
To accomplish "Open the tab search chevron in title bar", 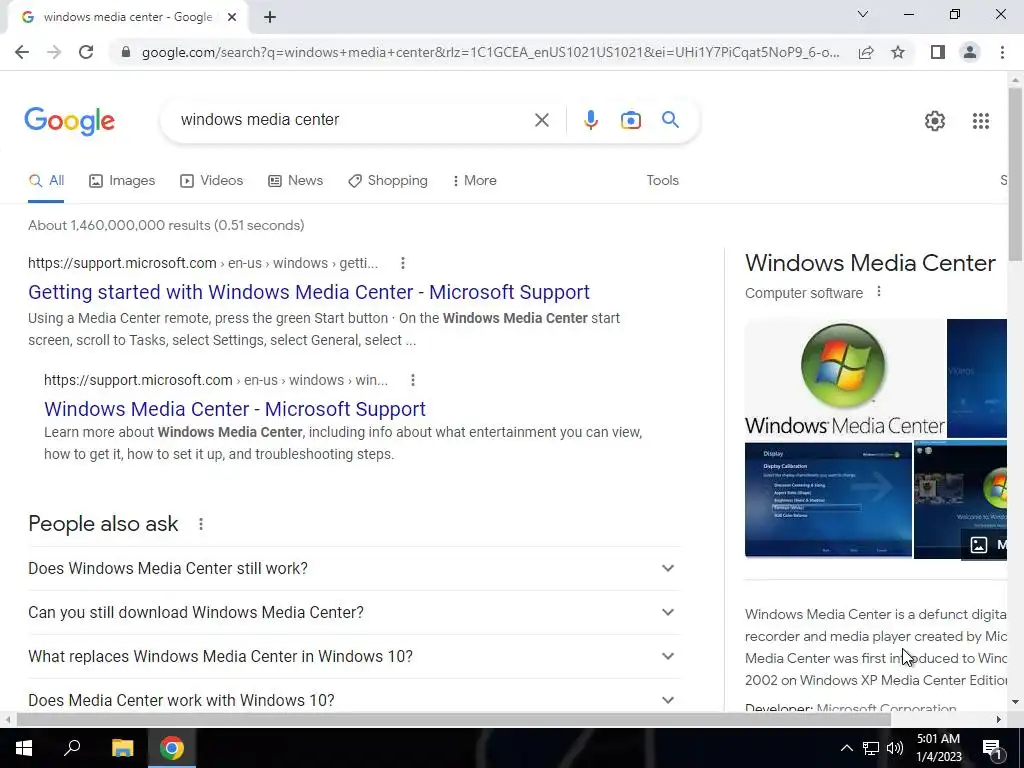I will click(x=863, y=14).
